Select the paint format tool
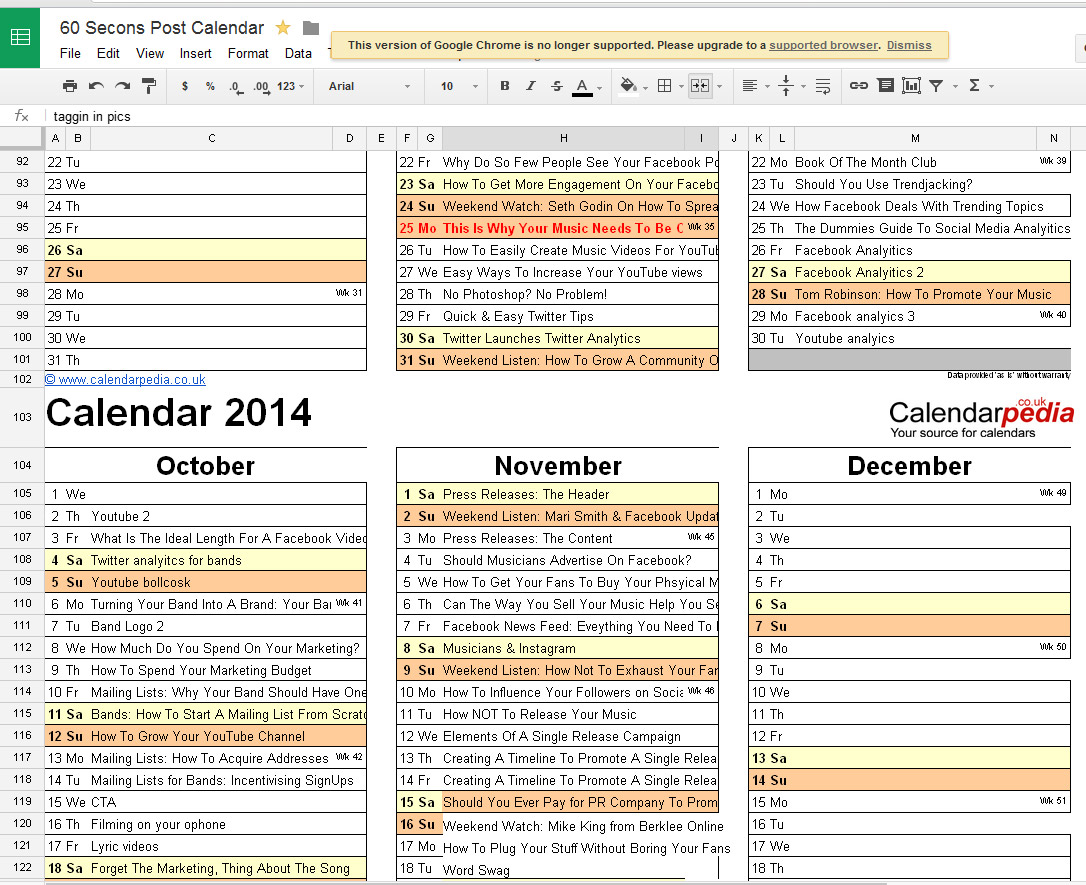1086x885 pixels. (149, 86)
